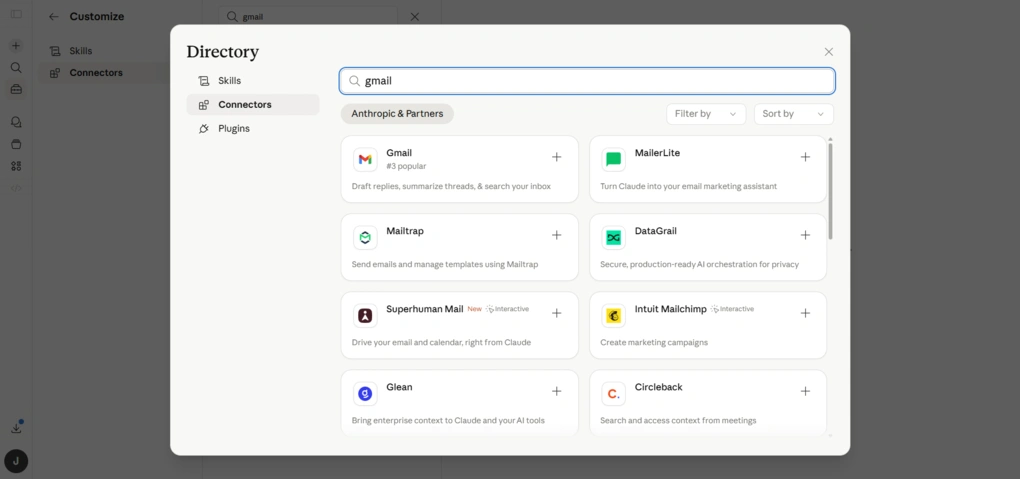
Task: Select Connectors in the Directory sidebar
Action: (253, 105)
